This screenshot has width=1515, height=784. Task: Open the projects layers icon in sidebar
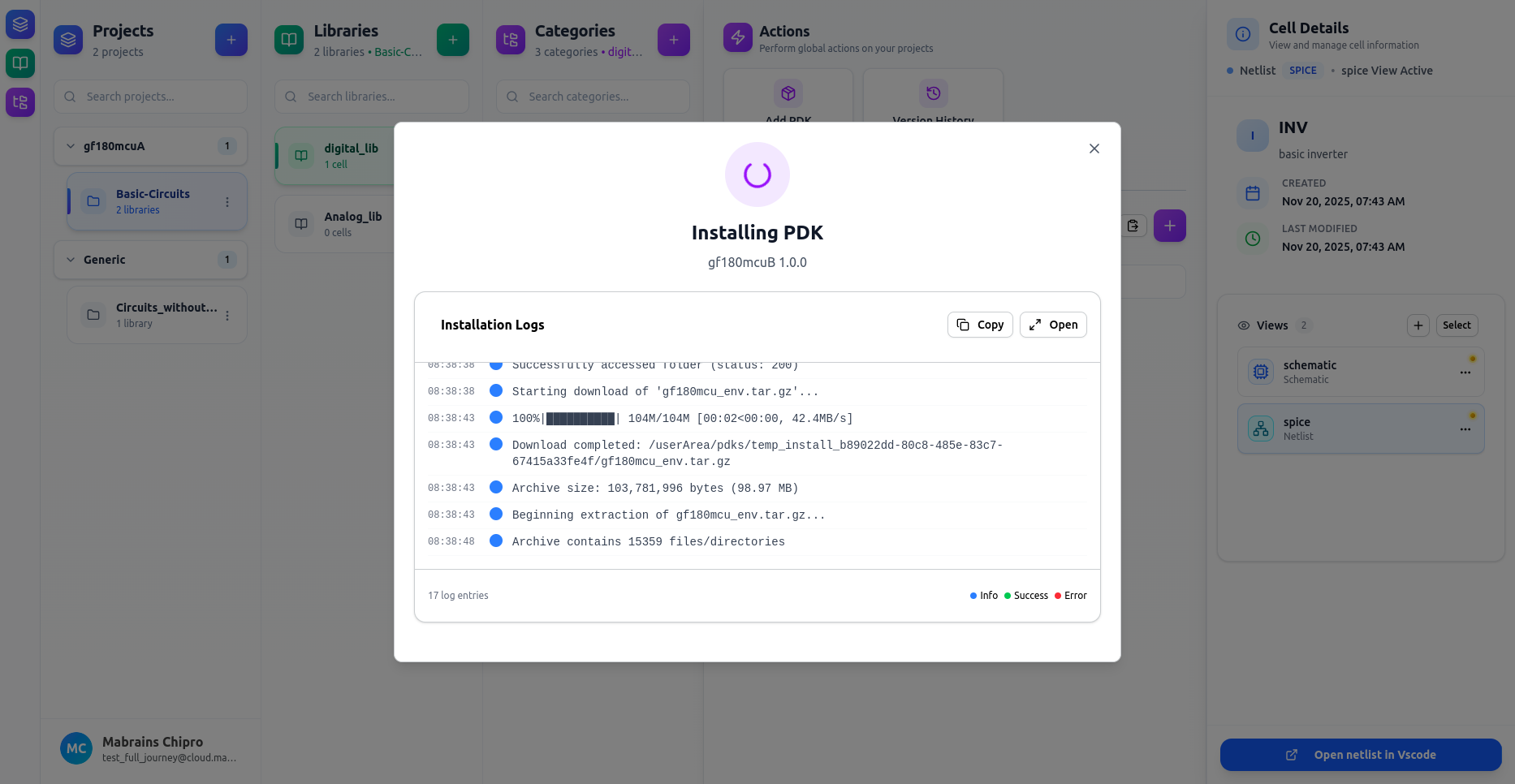[x=20, y=24]
